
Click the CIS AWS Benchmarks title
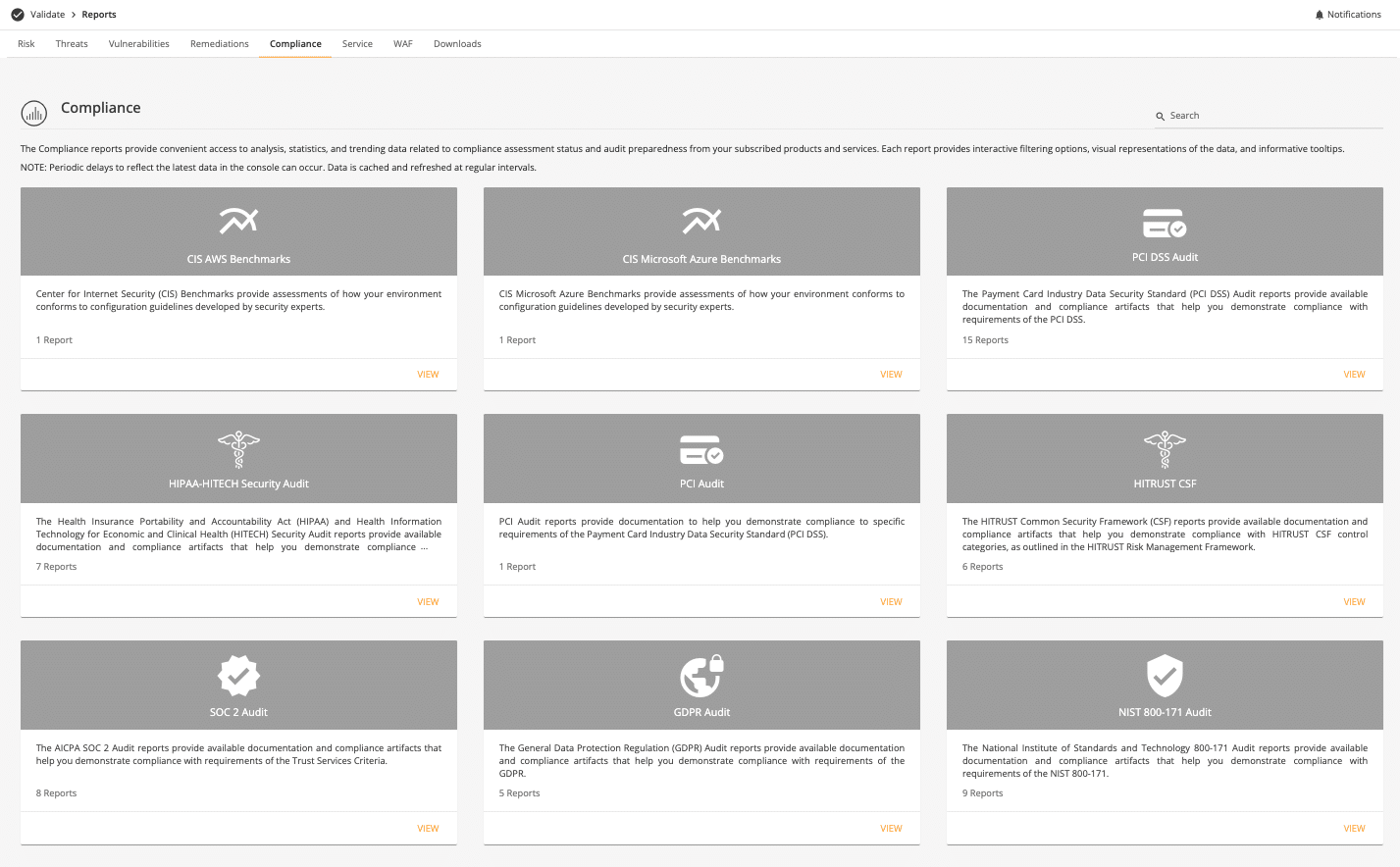coord(238,260)
